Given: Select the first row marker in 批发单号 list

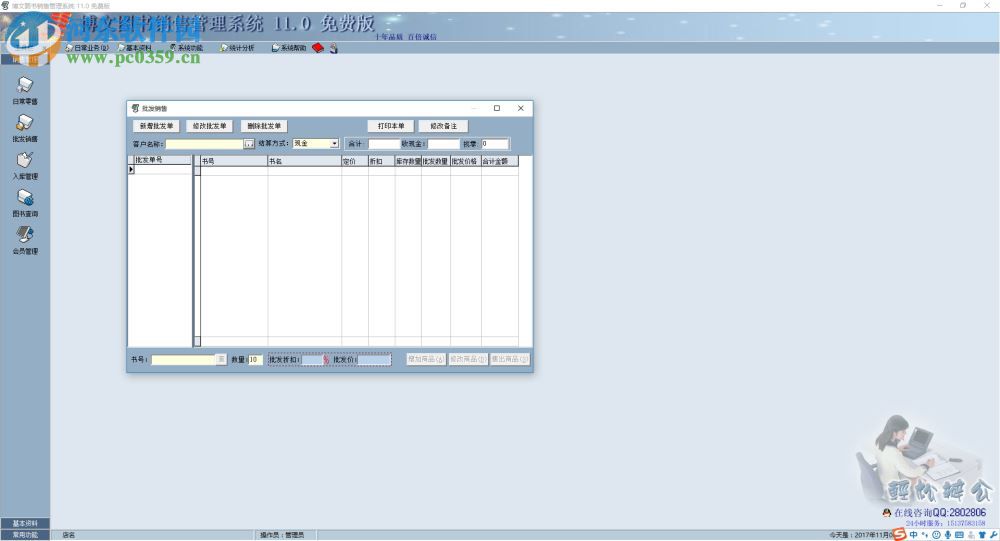Looking at the screenshot, I should coord(131,170).
